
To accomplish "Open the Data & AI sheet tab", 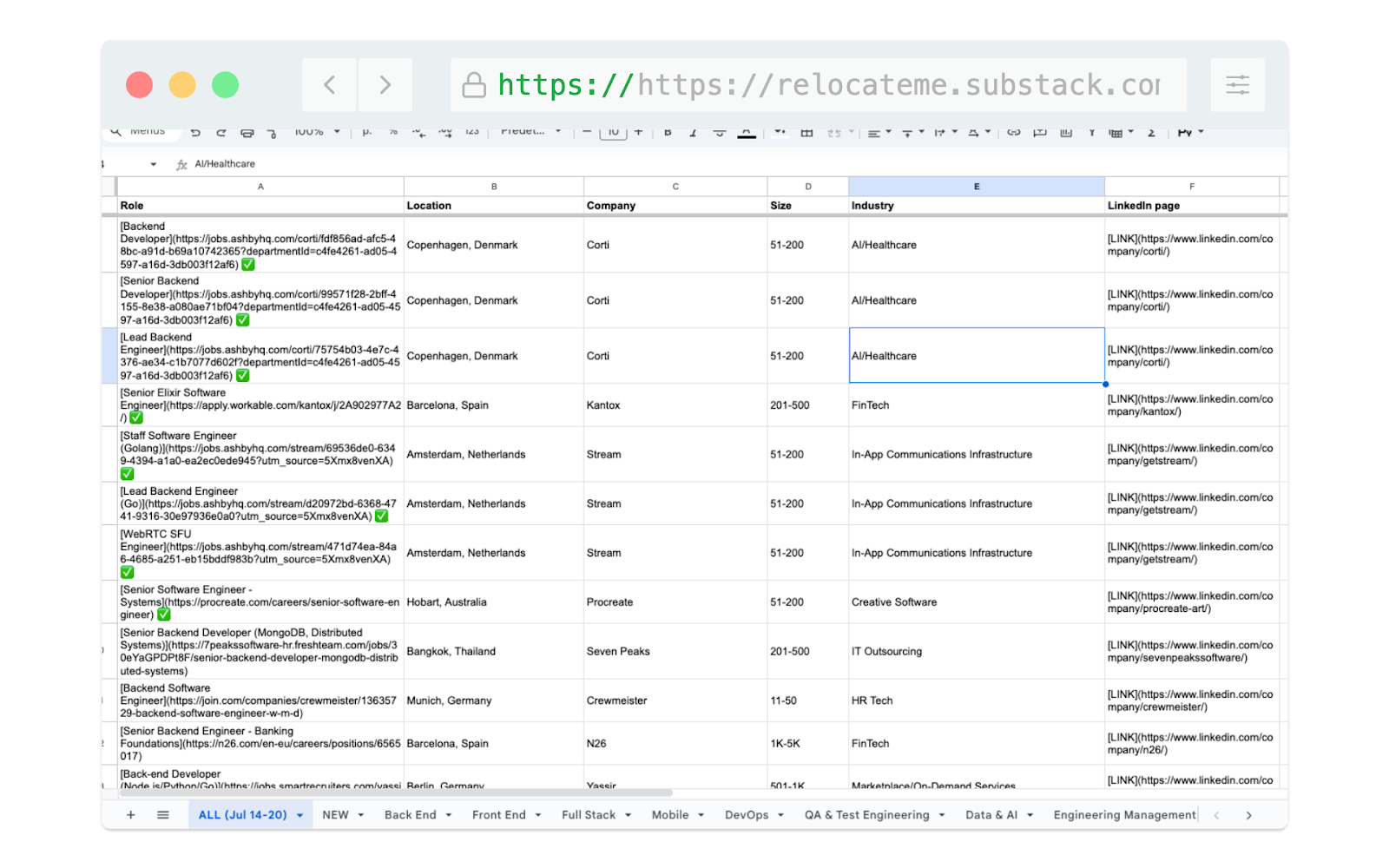I will tap(991, 815).
